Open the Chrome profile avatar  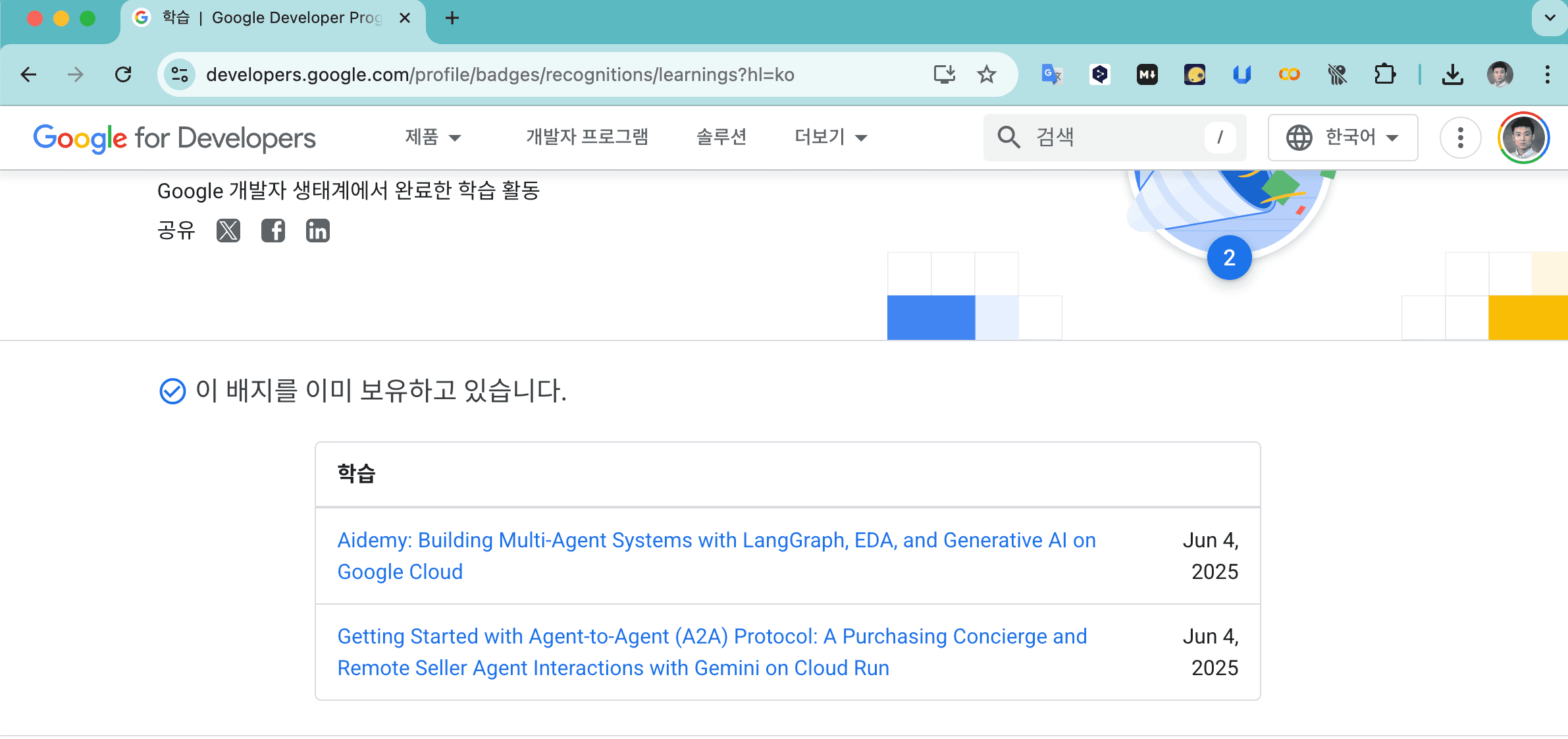point(1500,74)
